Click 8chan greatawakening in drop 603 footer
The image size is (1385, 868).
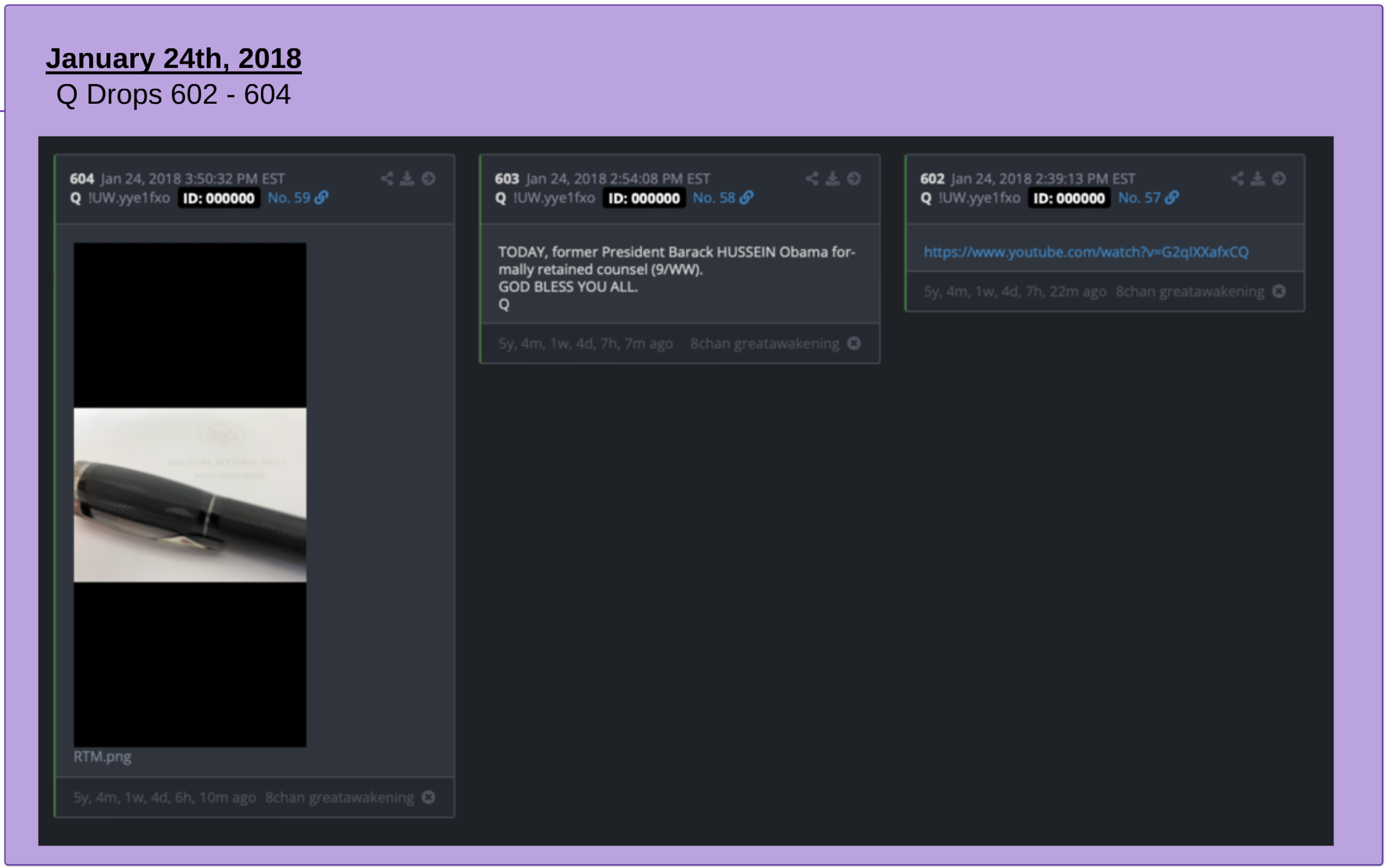[x=764, y=343]
